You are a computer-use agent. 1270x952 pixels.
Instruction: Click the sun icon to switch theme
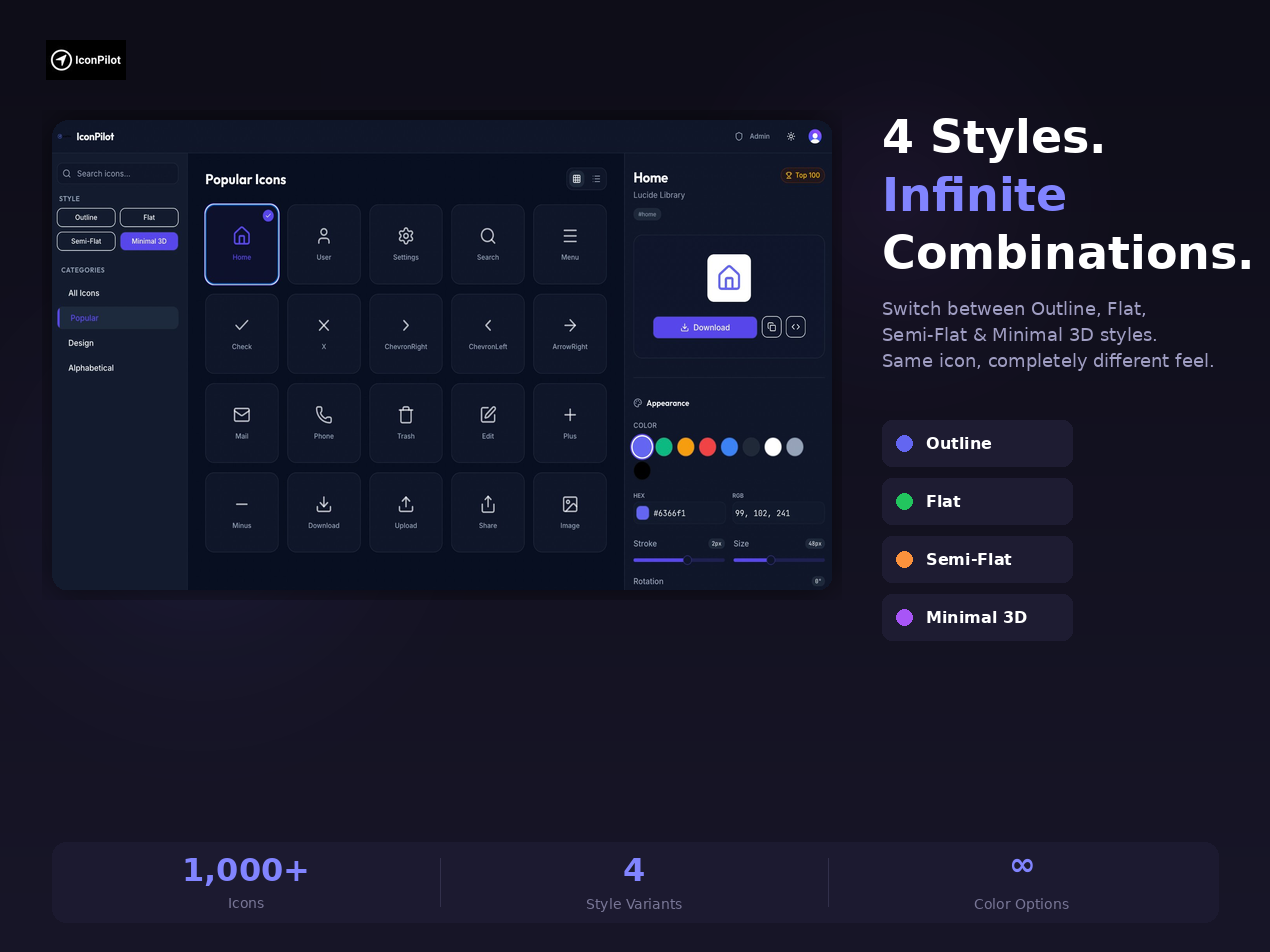pos(790,136)
